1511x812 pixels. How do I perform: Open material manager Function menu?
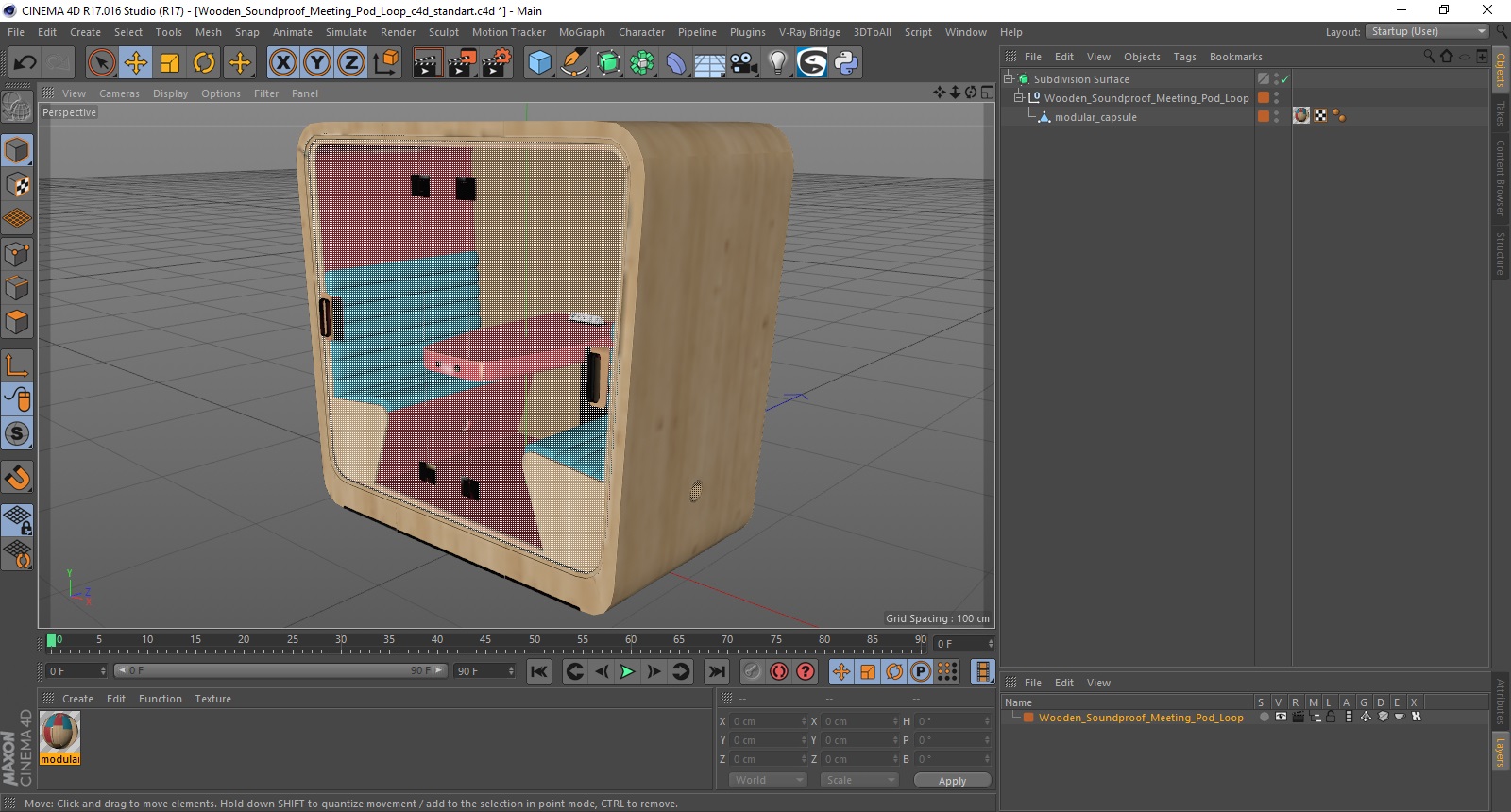pos(161,699)
